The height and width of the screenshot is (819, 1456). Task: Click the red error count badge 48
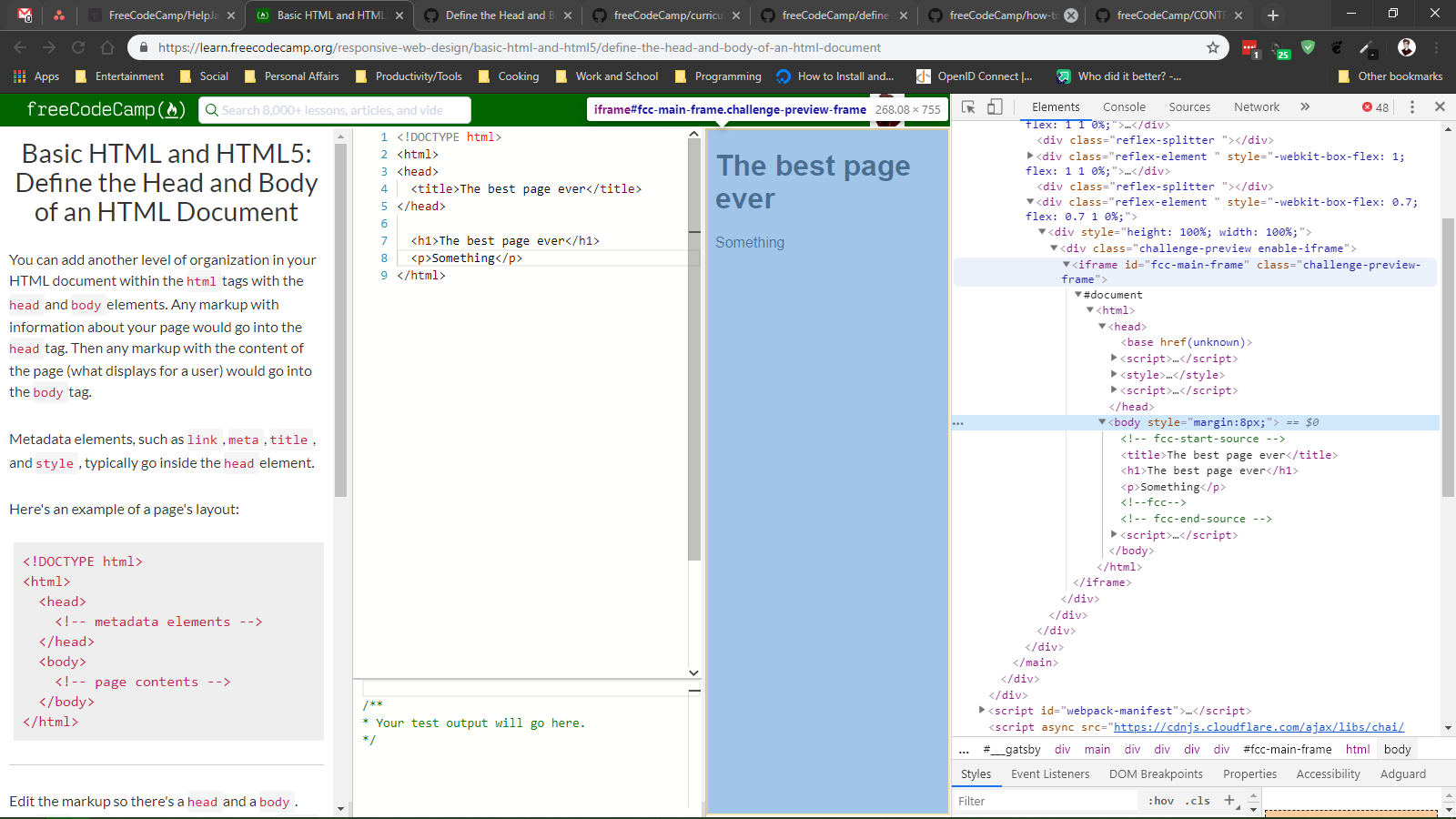(1375, 107)
